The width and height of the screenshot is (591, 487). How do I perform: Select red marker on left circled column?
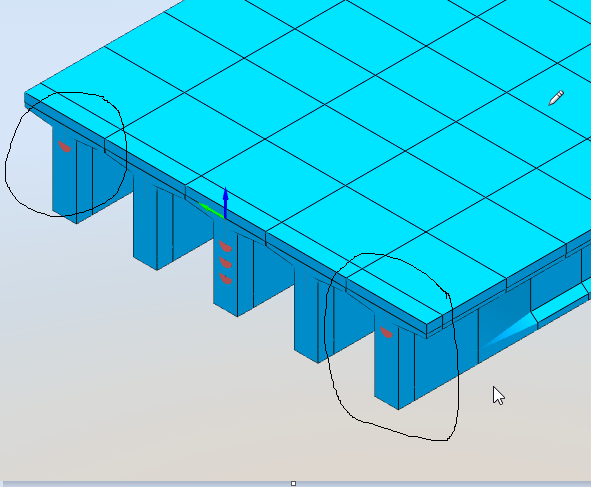click(65, 146)
